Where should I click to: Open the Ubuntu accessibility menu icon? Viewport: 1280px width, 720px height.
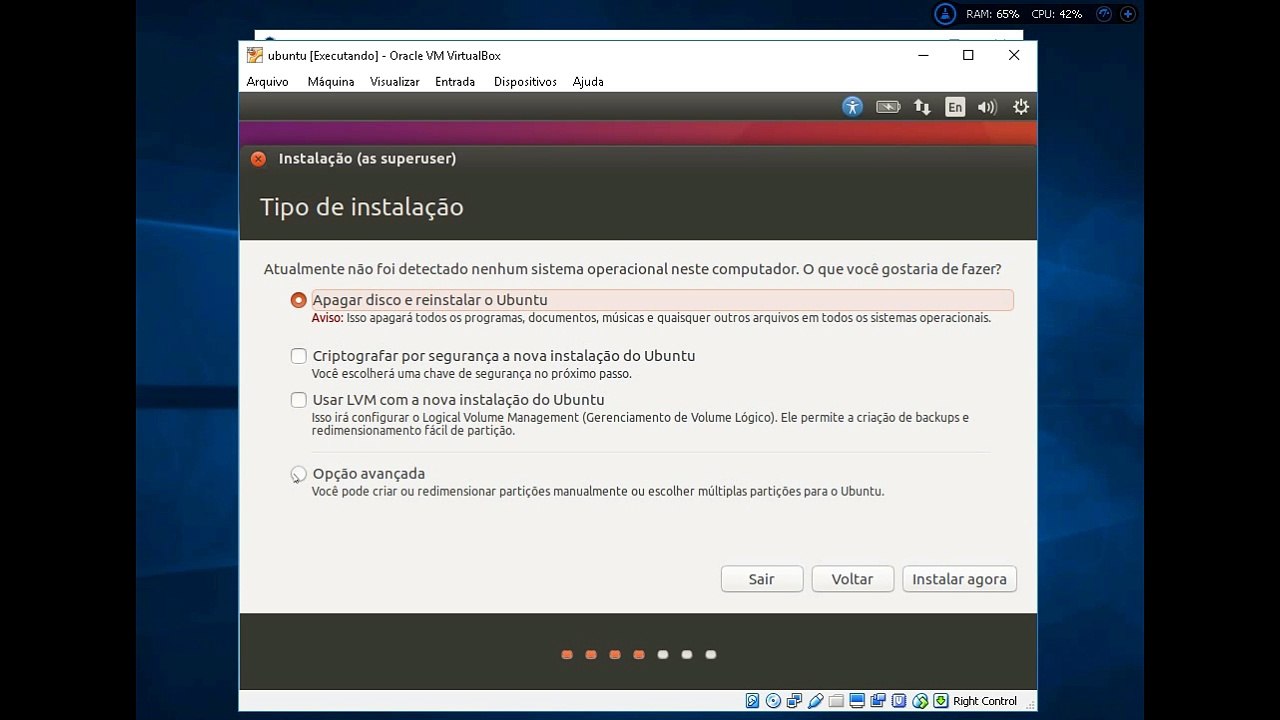point(852,107)
